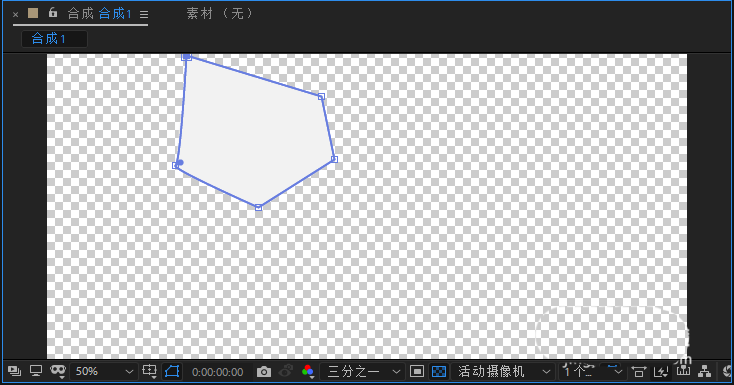Screen dimensions: 734x385
Task: Open the 1个 view layout dropdown
Action: (592, 372)
